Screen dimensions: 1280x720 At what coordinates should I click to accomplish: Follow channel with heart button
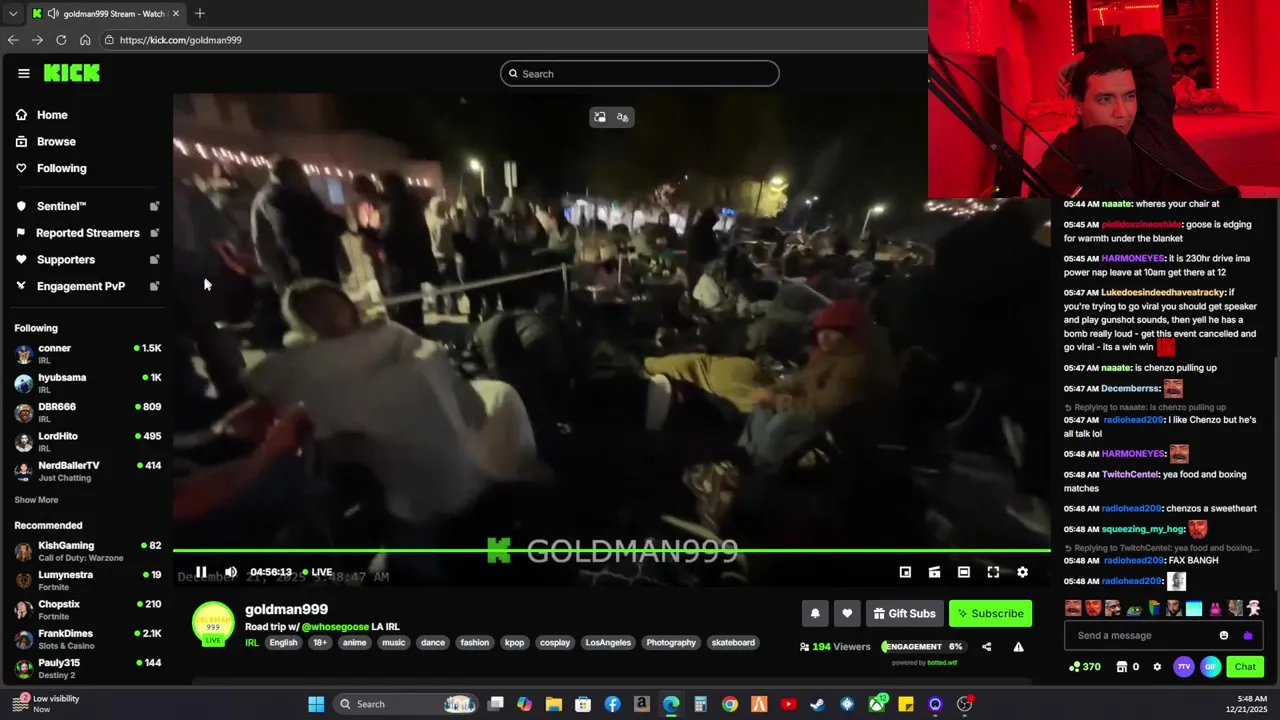pos(847,613)
